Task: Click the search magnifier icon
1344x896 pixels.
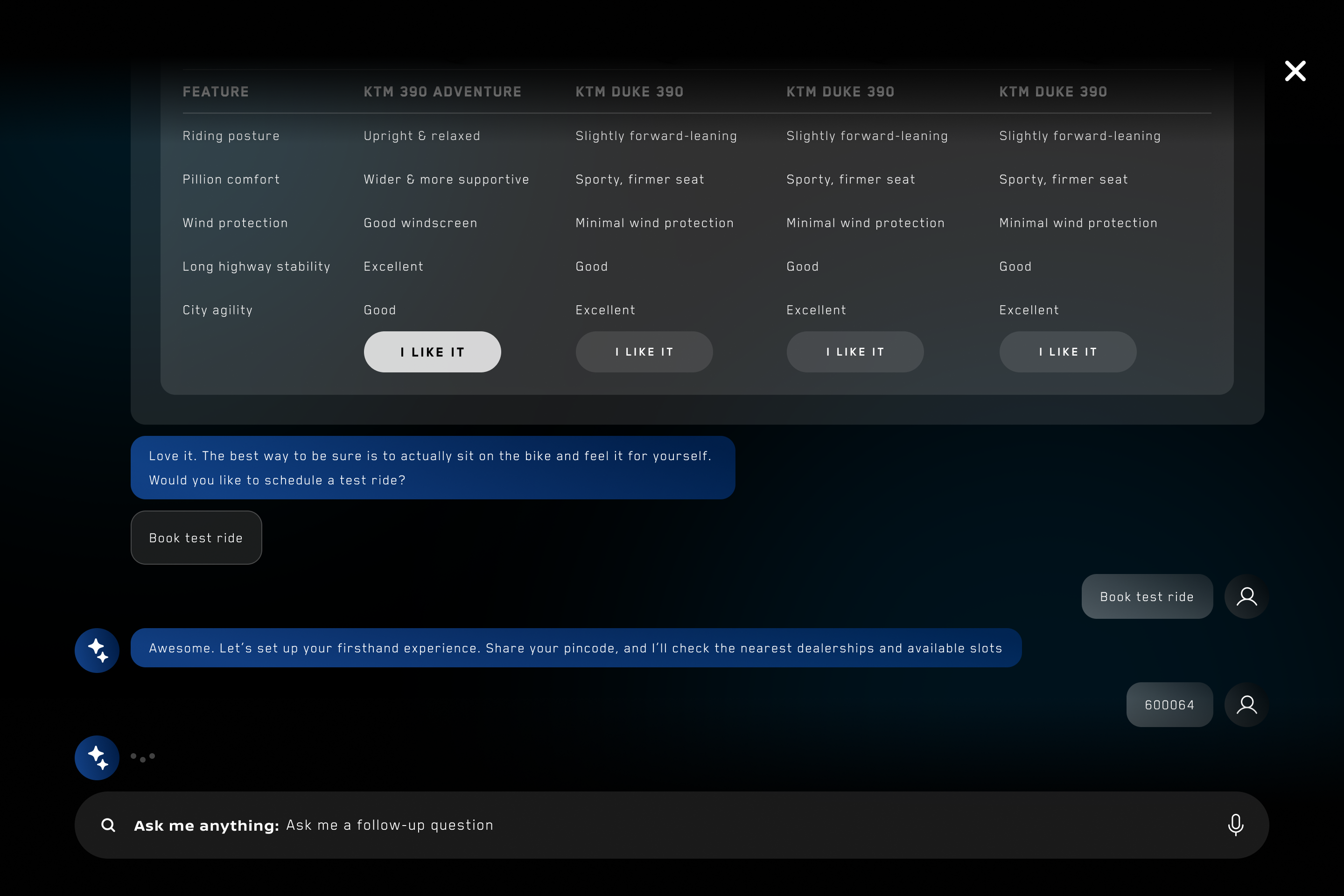Action: click(108, 825)
